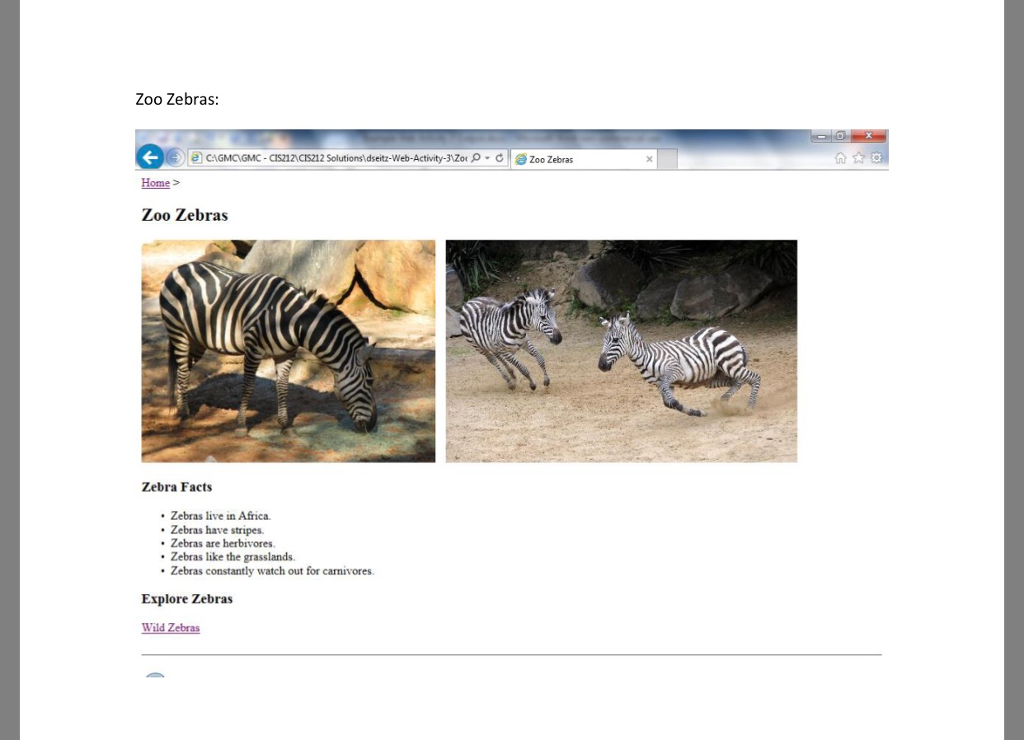Open Favorites with the star icon
The width and height of the screenshot is (1024, 740).
click(858, 158)
